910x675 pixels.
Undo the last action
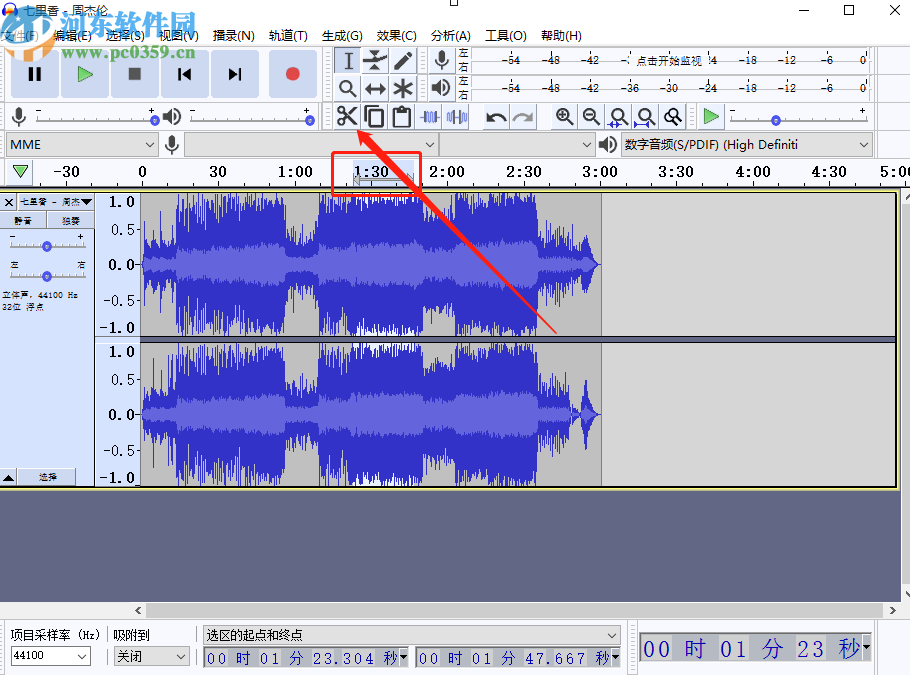[496, 117]
